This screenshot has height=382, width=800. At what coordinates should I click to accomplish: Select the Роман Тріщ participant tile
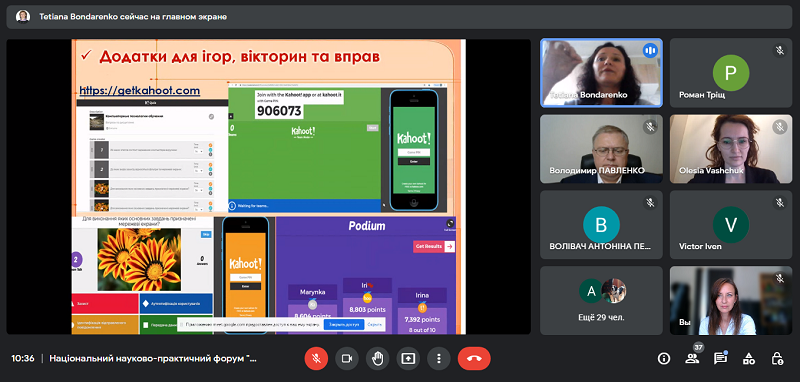click(x=731, y=73)
